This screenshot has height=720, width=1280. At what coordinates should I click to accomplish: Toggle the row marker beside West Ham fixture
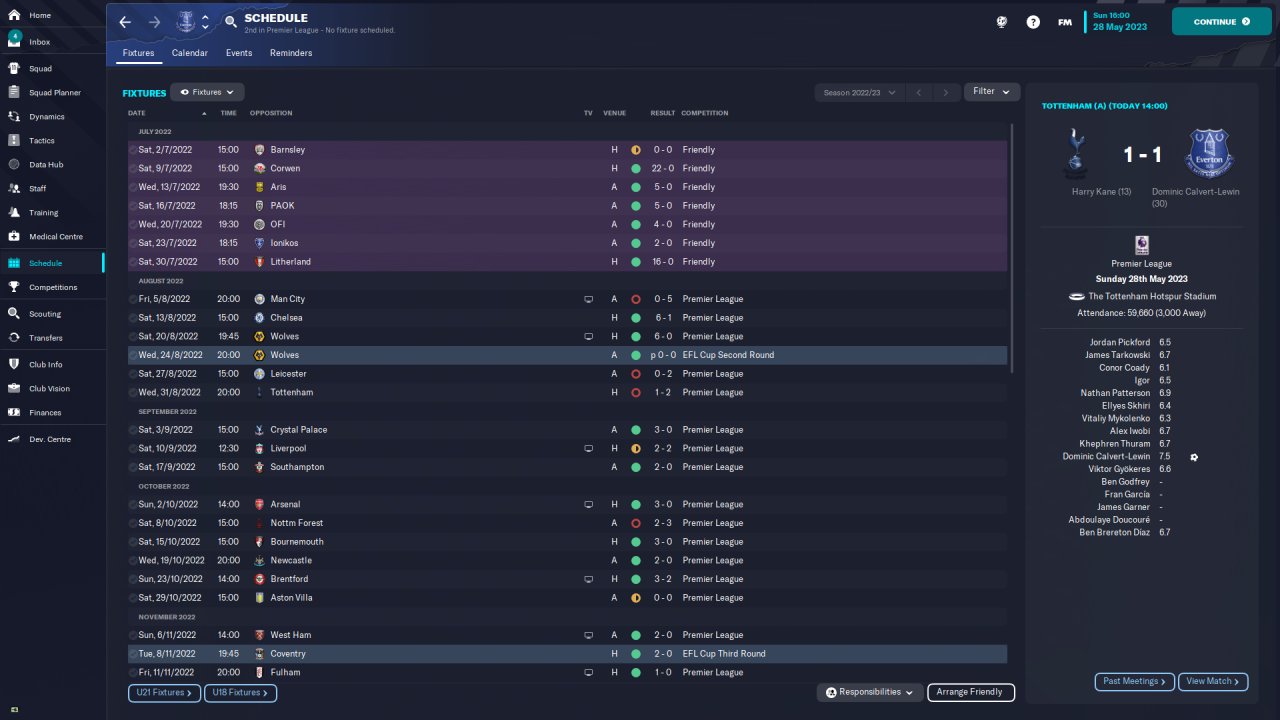(x=133, y=635)
